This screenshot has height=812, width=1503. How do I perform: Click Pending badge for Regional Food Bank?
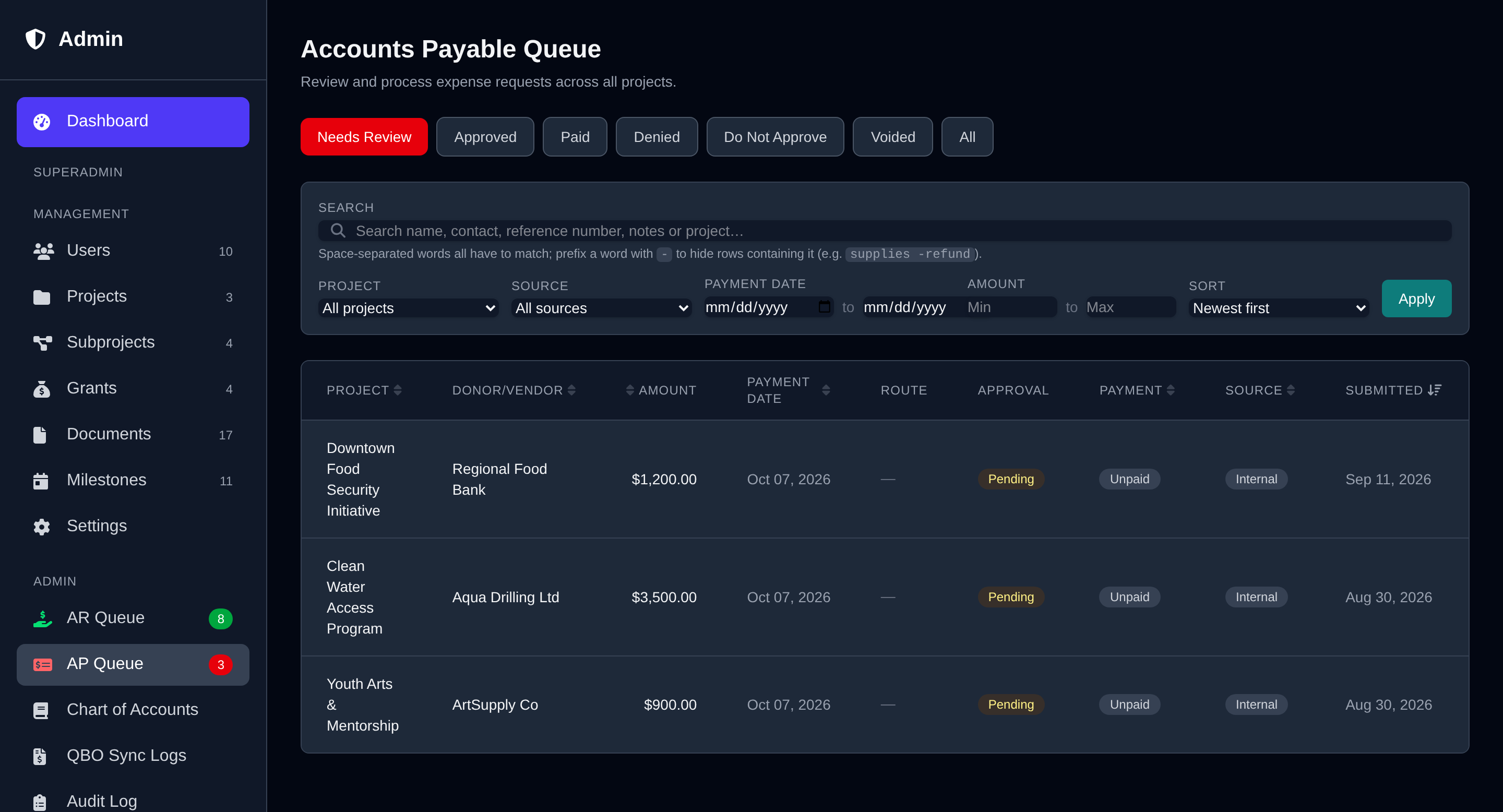1010,480
